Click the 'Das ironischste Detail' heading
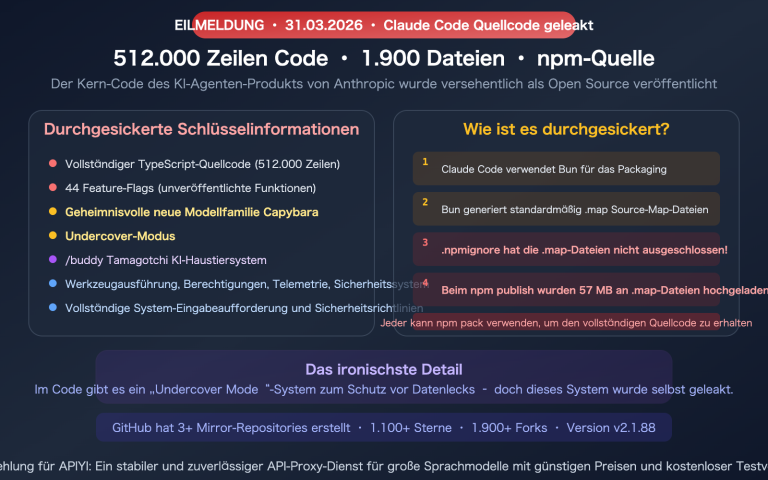This screenshot has height=480, width=768. [x=384, y=369]
